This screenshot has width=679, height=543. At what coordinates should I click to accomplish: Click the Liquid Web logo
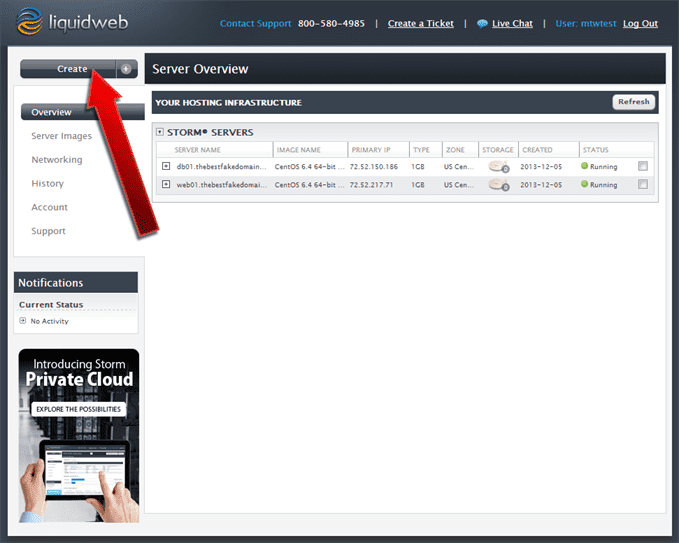[x=72, y=22]
